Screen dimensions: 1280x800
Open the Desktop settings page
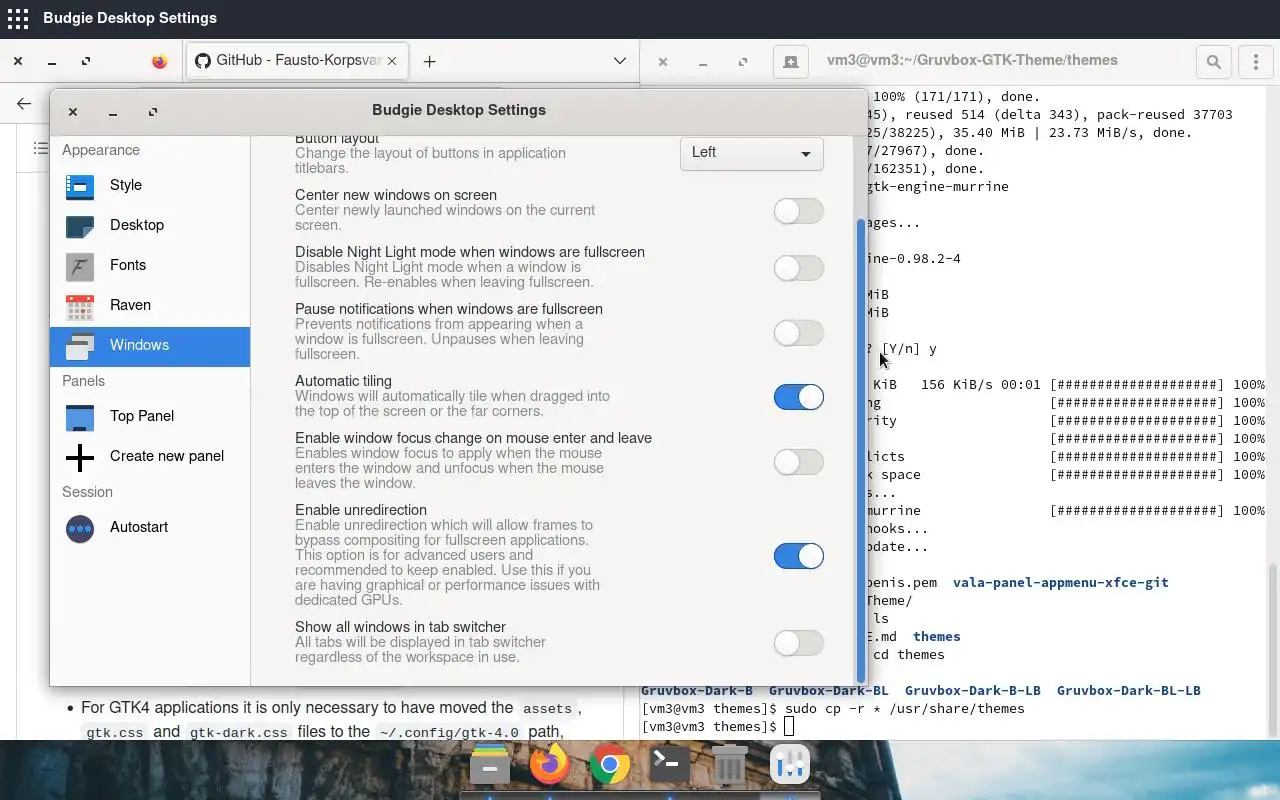click(x=150, y=225)
